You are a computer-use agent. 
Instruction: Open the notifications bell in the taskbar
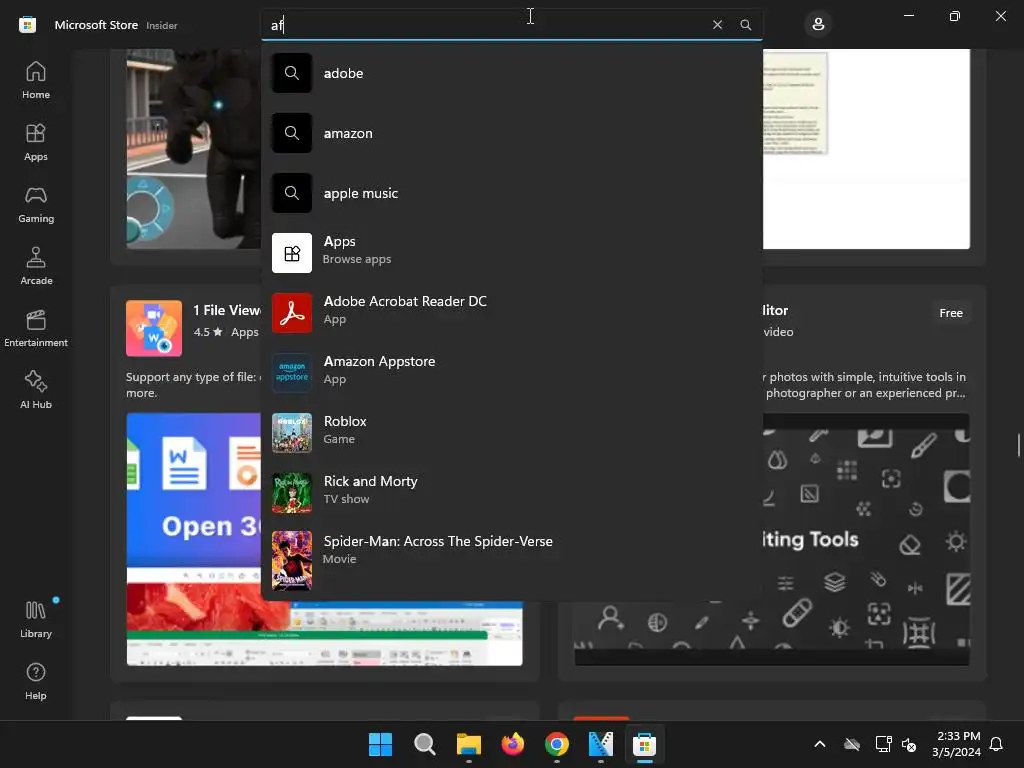point(997,744)
